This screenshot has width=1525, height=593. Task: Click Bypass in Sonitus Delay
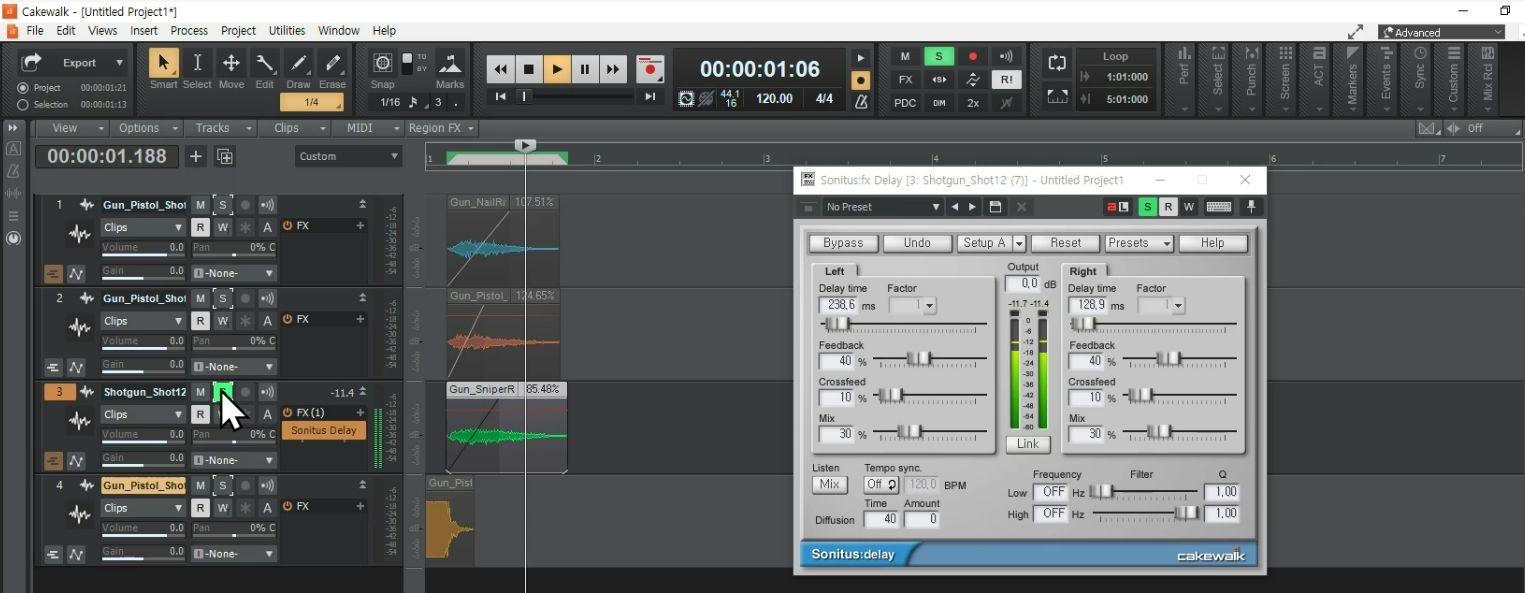point(843,243)
